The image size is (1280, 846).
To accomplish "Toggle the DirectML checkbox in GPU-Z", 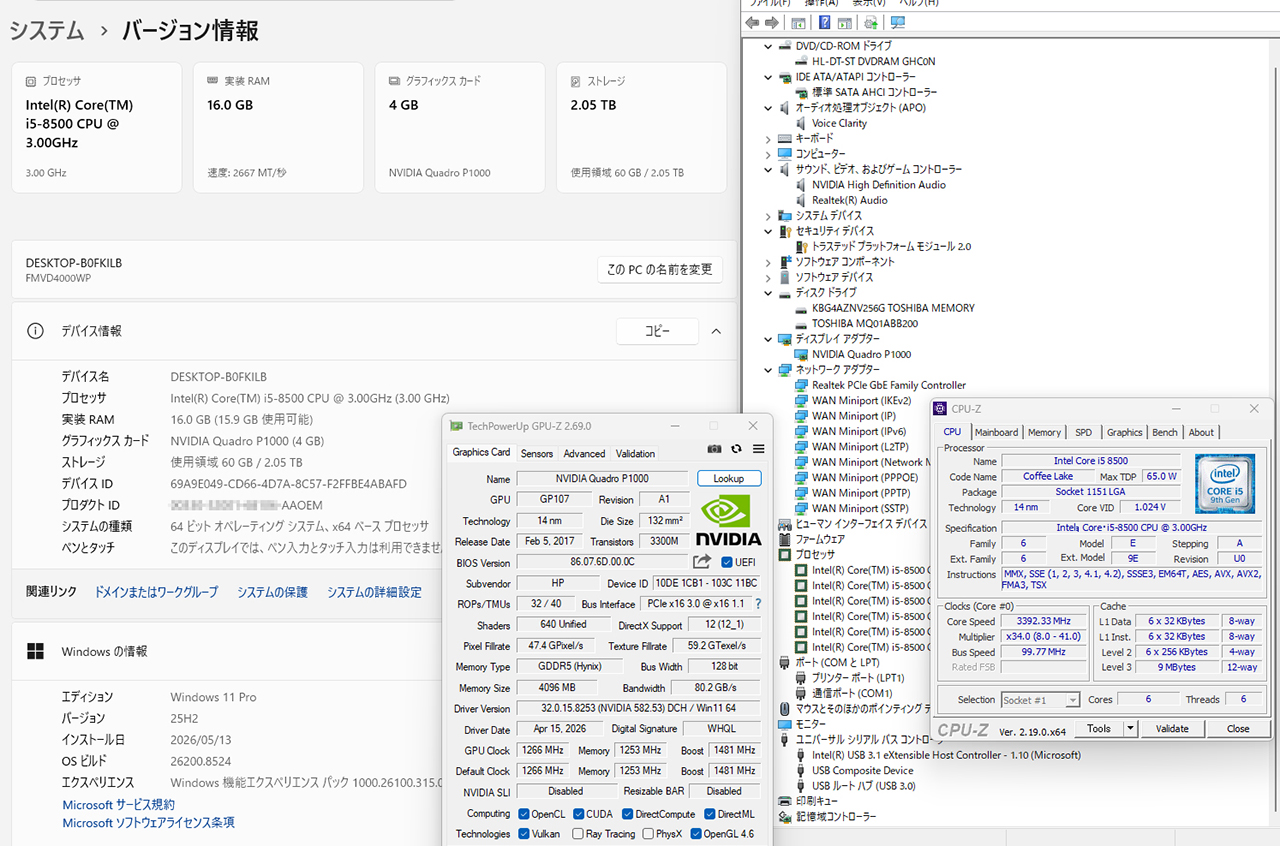I will click(708, 814).
